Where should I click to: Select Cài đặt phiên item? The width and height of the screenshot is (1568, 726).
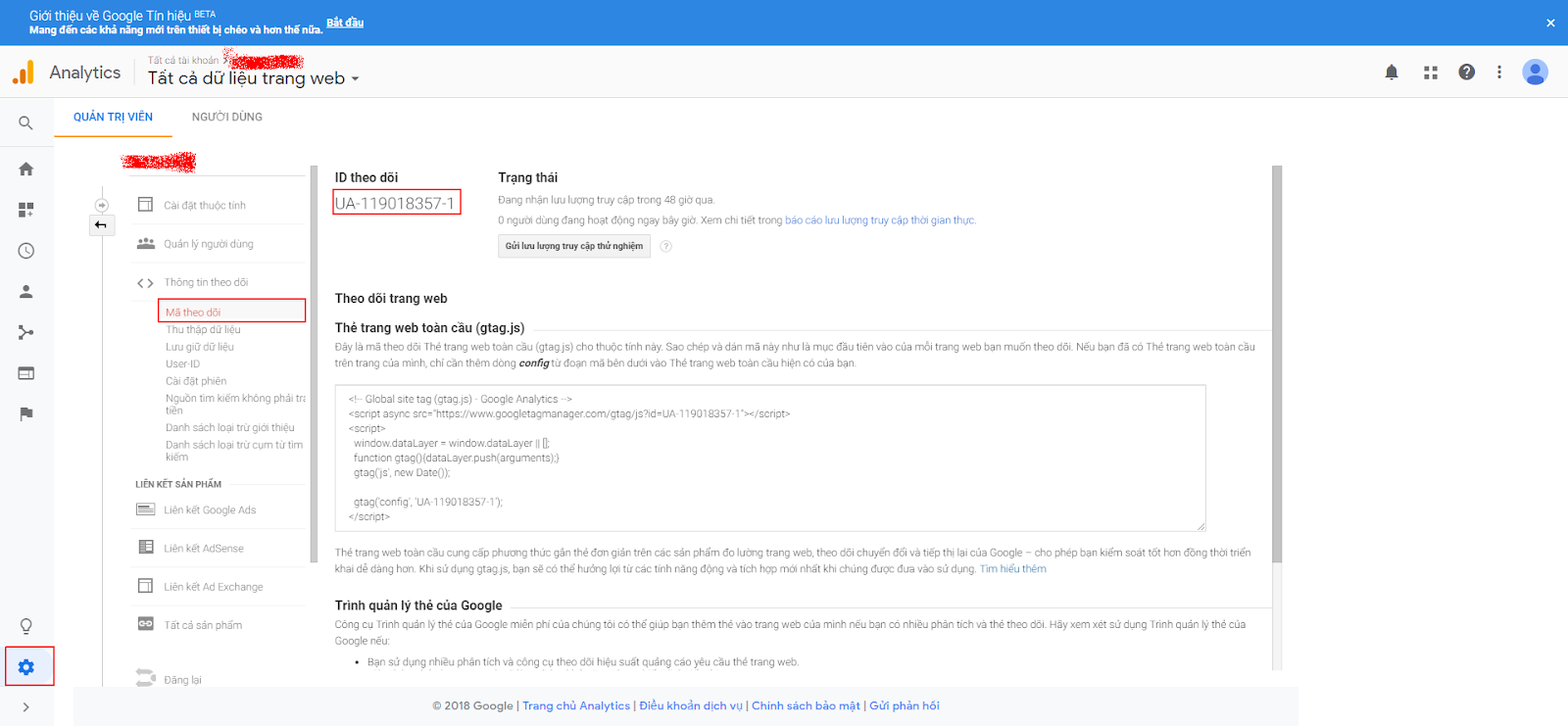coord(196,381)
